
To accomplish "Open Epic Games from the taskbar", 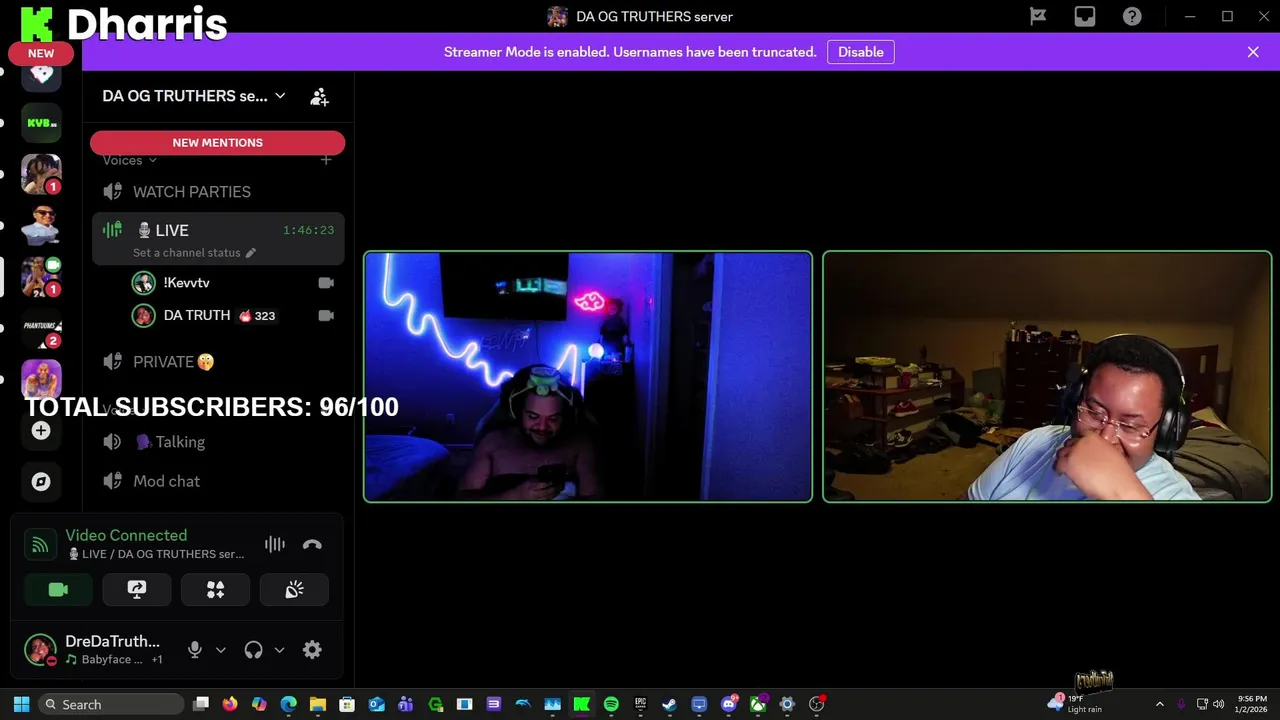I will (640, 705).
